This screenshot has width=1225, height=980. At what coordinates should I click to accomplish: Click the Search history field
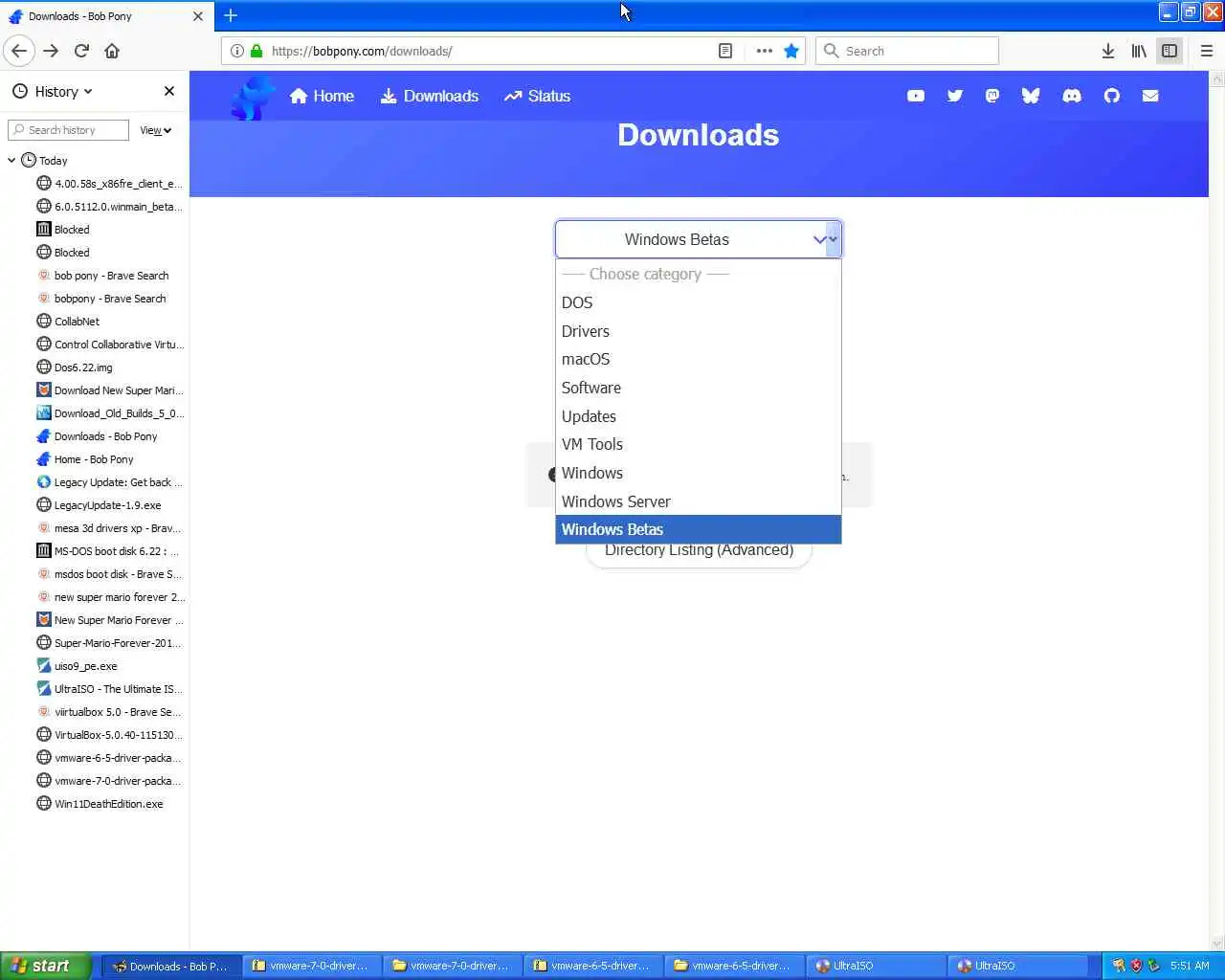click(68, 130)
